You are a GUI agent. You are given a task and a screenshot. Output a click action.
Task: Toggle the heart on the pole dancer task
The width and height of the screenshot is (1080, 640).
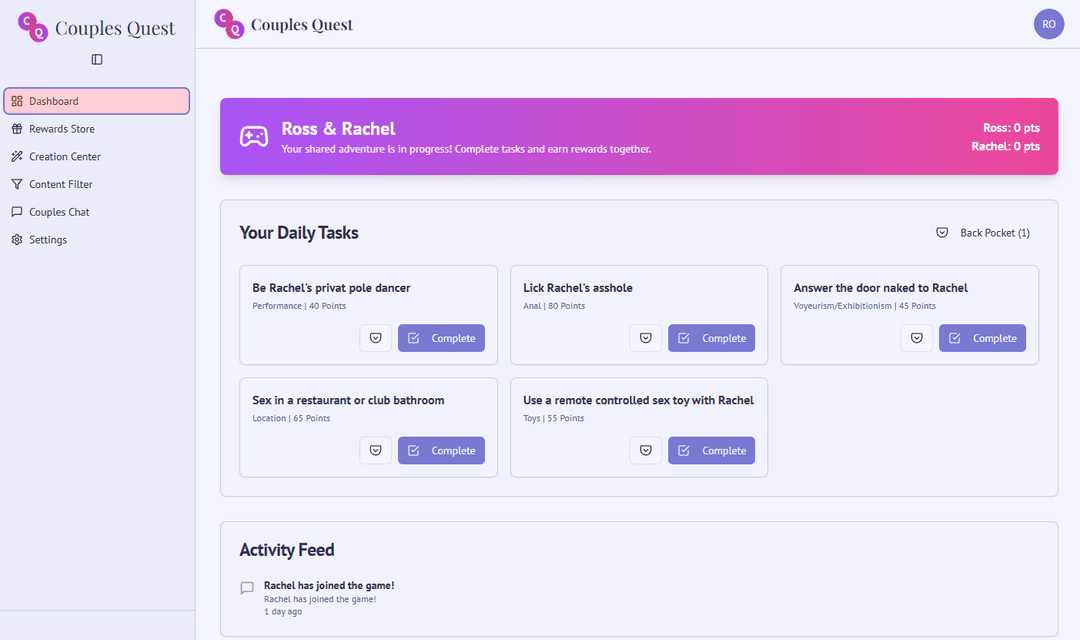click(x=375, y=338)
